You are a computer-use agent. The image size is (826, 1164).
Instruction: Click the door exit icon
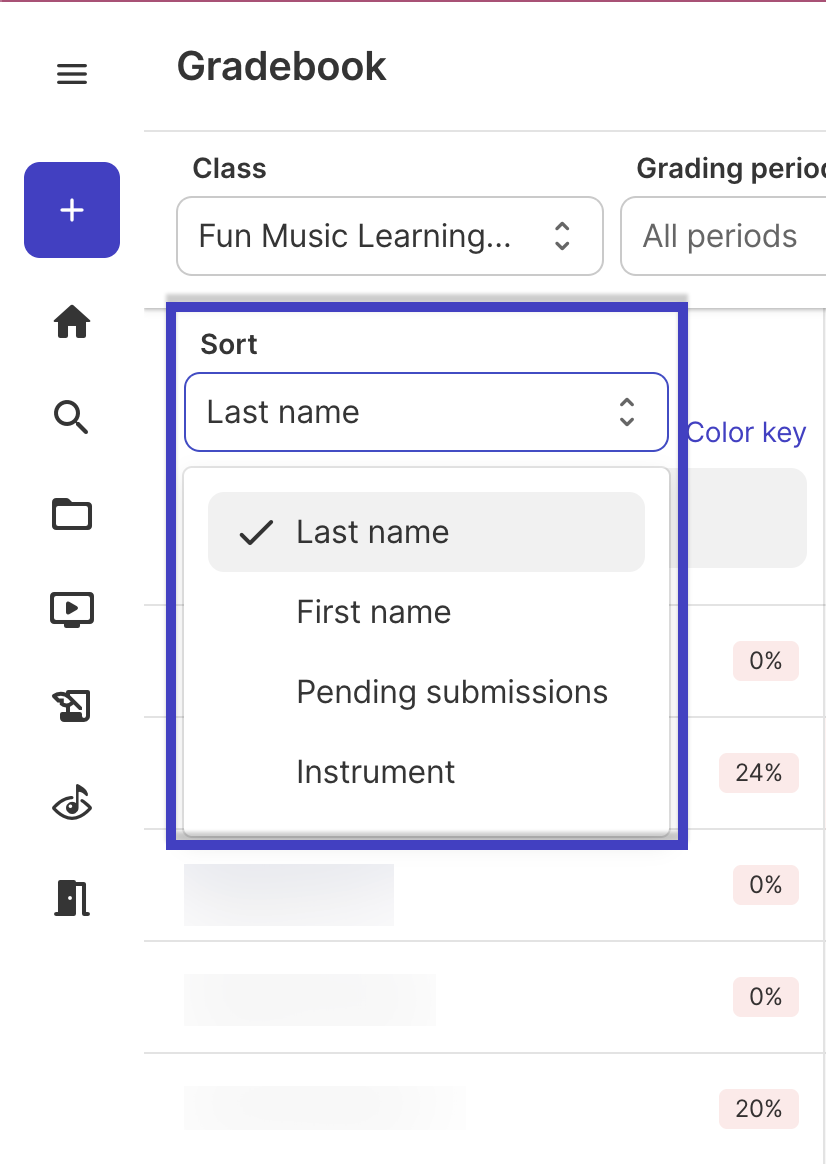pyautogui.click(x=72, y=898)
